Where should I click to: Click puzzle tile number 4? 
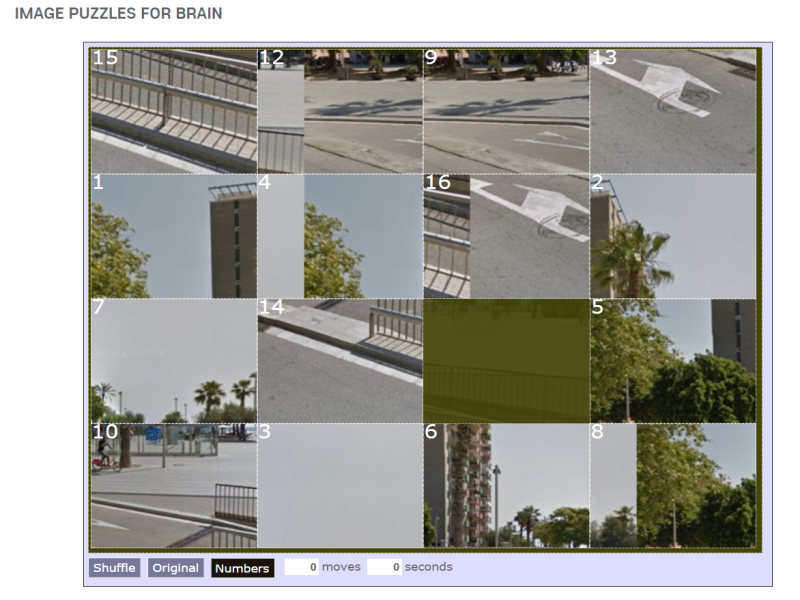(x=340, y=236)
